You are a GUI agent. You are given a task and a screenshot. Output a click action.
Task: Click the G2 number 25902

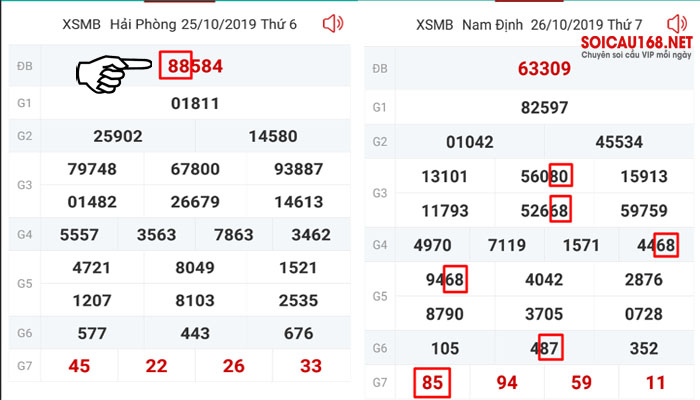pos(118,136)
